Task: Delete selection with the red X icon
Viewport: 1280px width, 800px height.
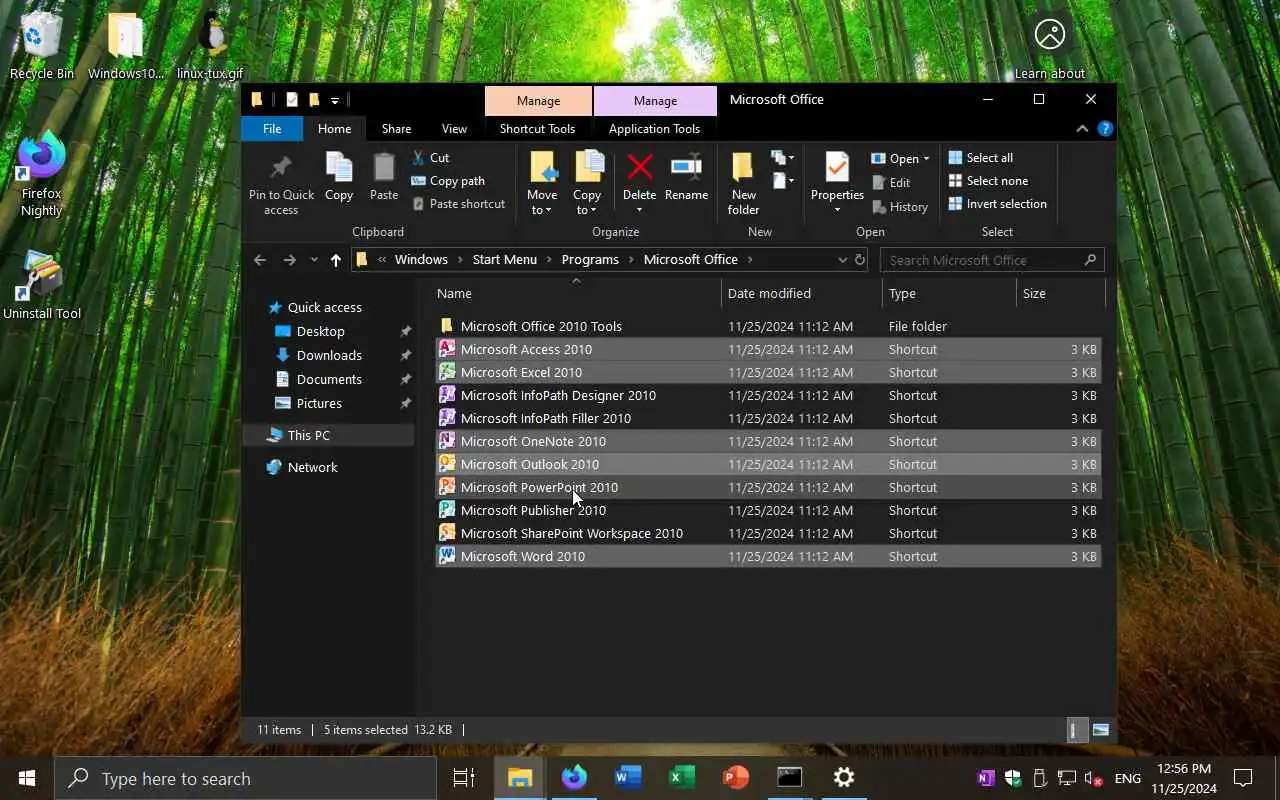Action: click(x=640, y=167)
